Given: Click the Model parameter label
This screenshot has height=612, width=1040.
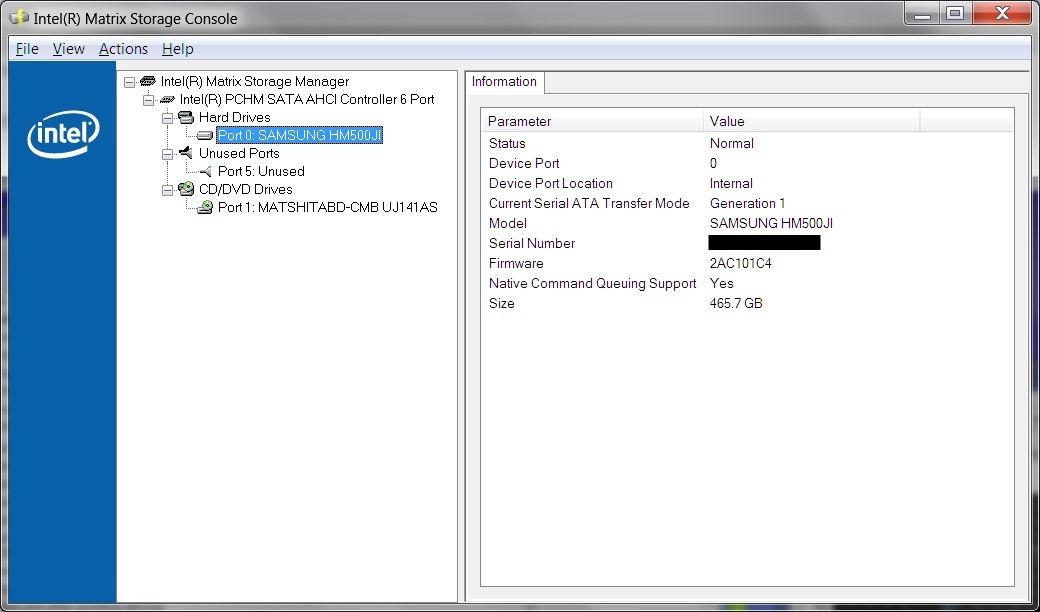Looking at the screenshot, I should tap(507, 223).
